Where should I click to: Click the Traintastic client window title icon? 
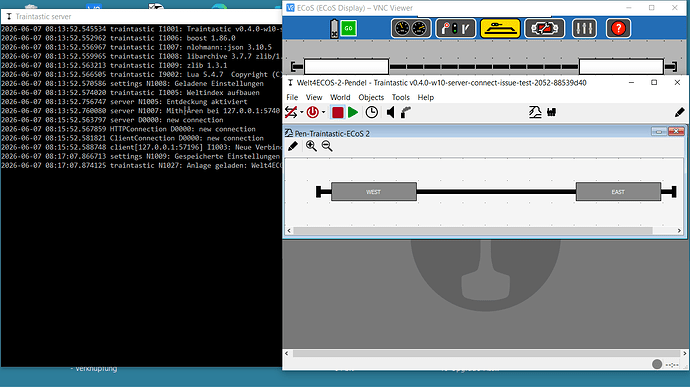click(290, 83)
